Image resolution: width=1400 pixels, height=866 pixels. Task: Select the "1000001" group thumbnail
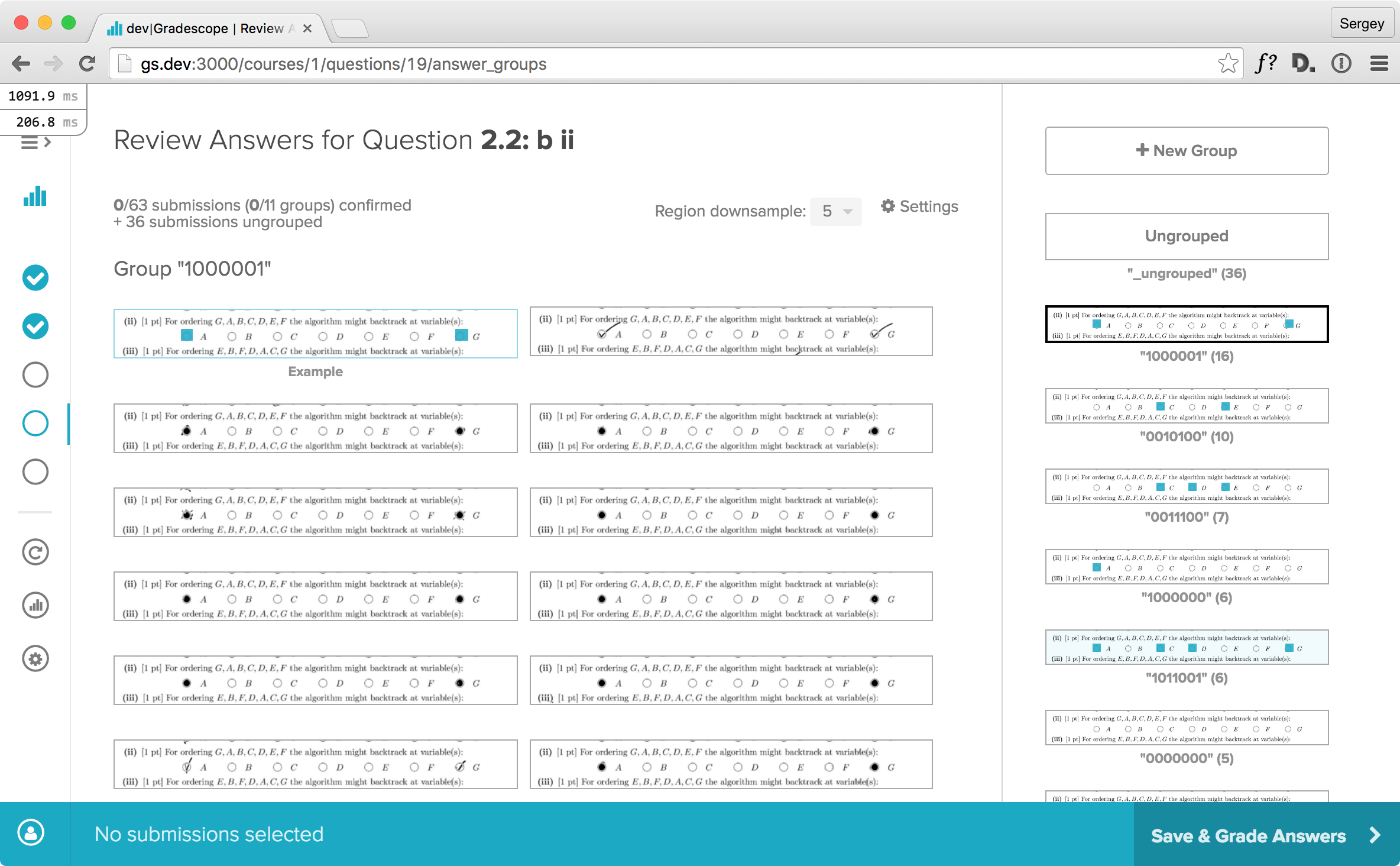click(1187, 324)
